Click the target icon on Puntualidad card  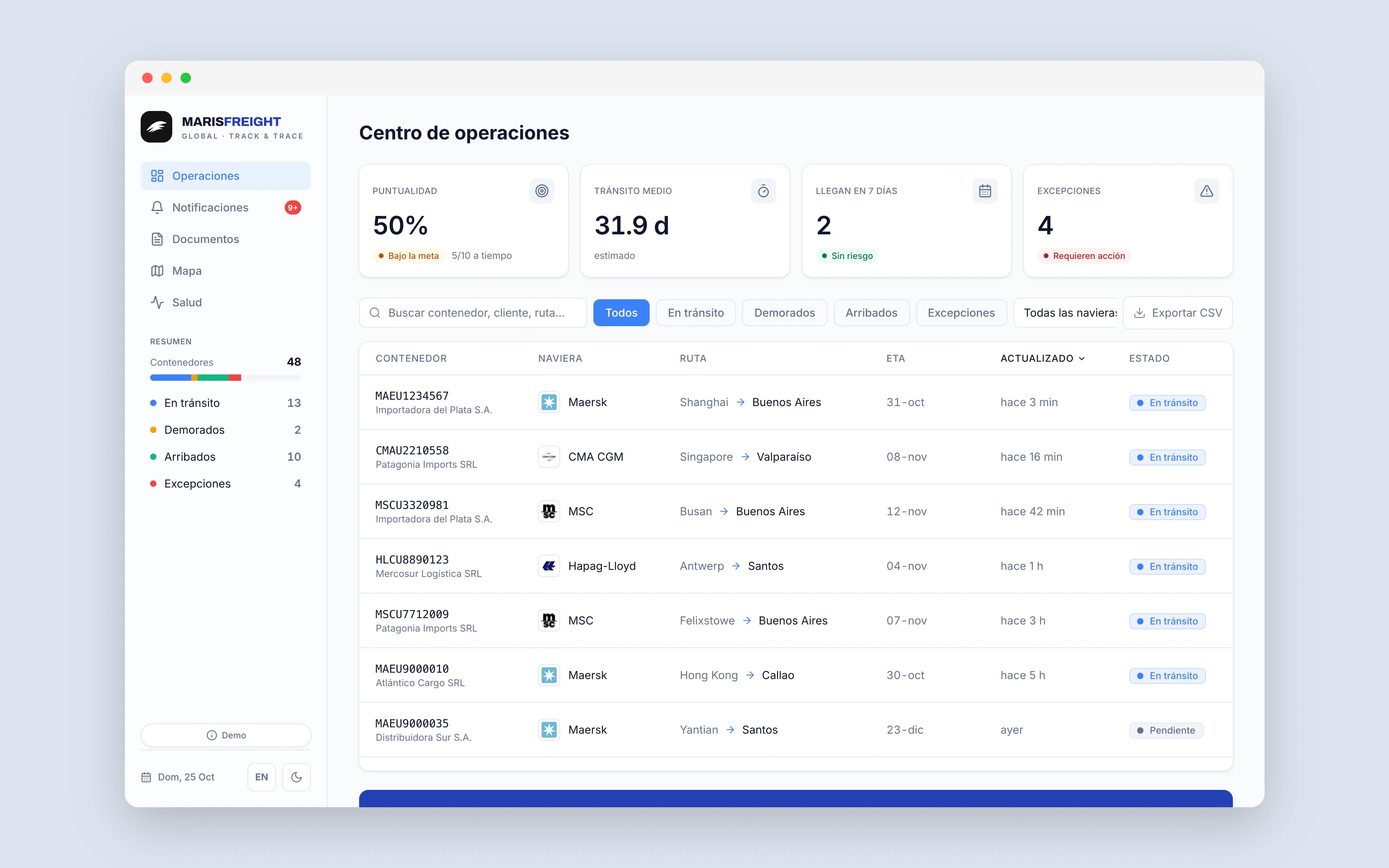tap(541, 191)
